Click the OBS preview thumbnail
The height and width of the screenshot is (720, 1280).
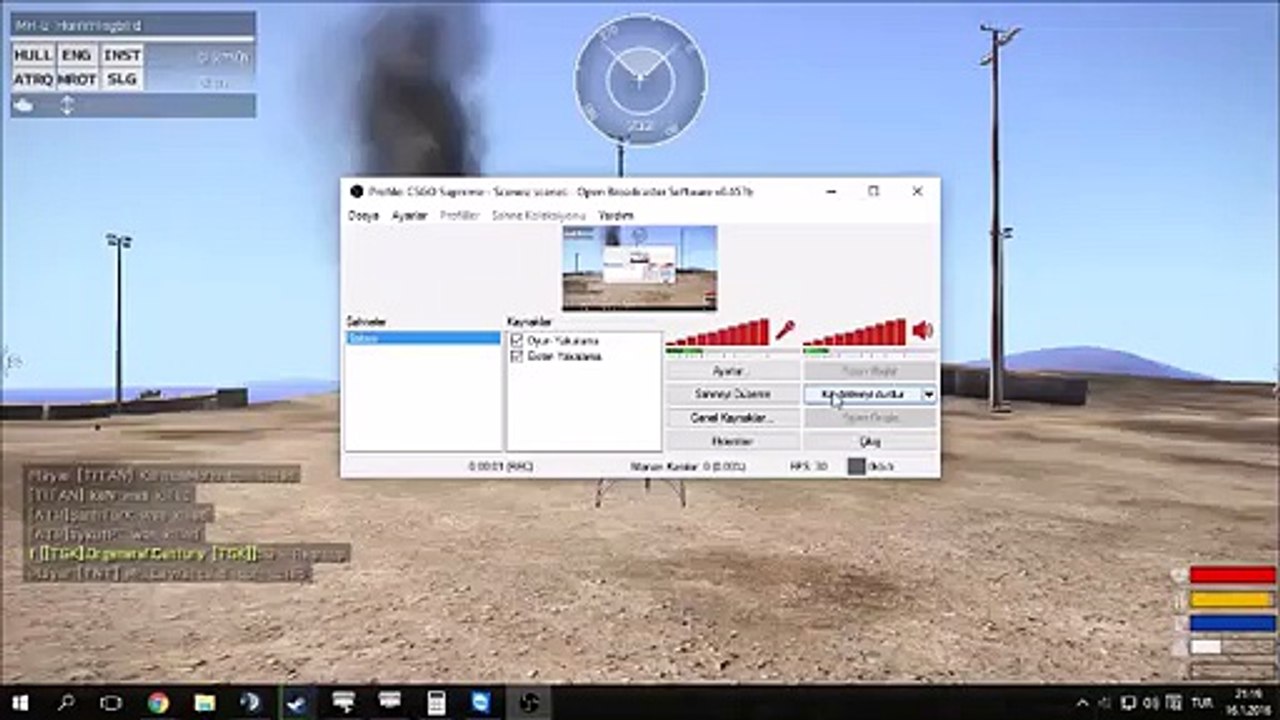coord(640,268)
